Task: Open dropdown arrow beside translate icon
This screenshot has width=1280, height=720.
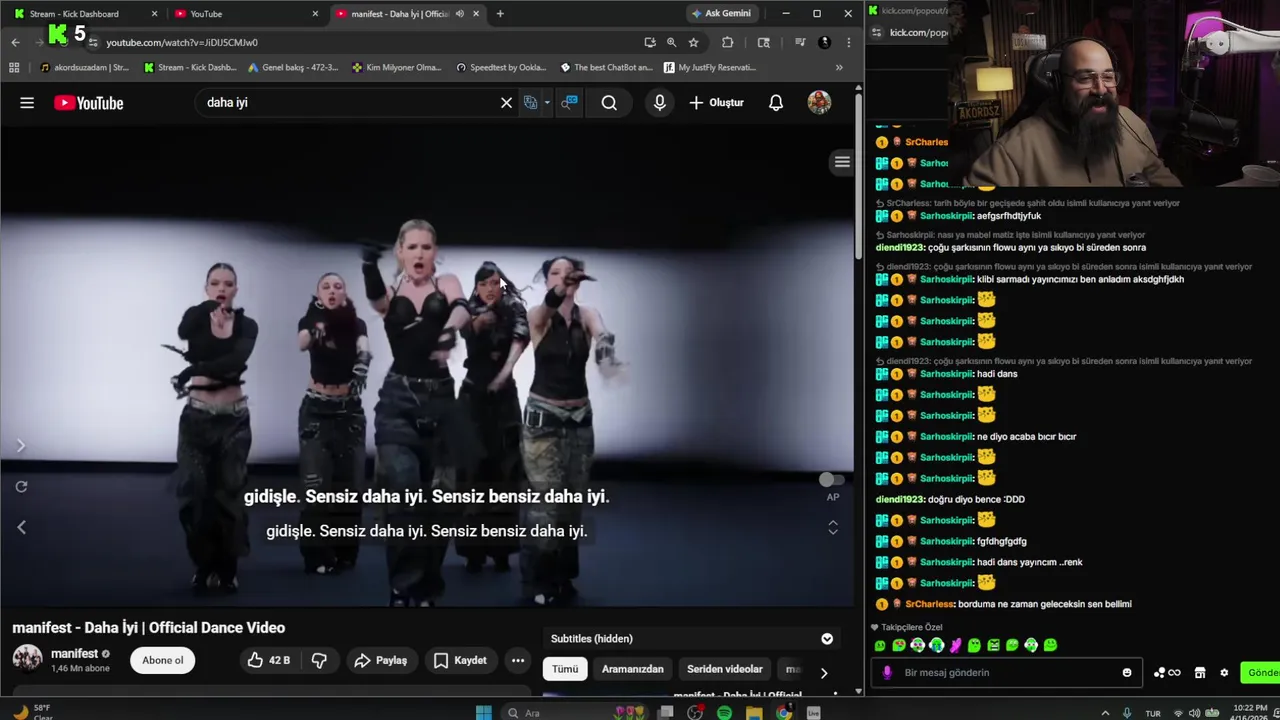Action: click(x=547, y=103)
